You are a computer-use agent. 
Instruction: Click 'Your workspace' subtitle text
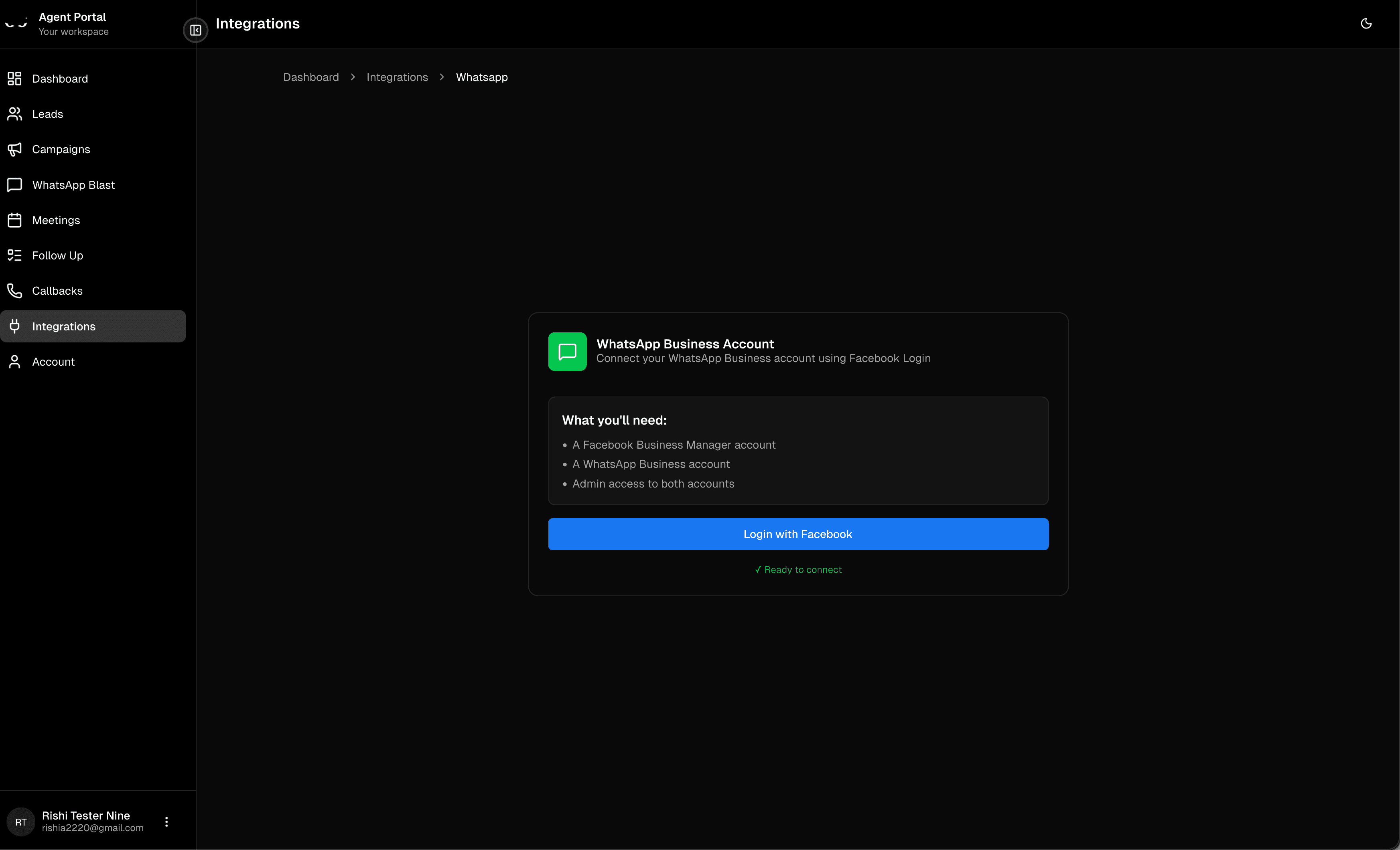(x=73, y=32)
